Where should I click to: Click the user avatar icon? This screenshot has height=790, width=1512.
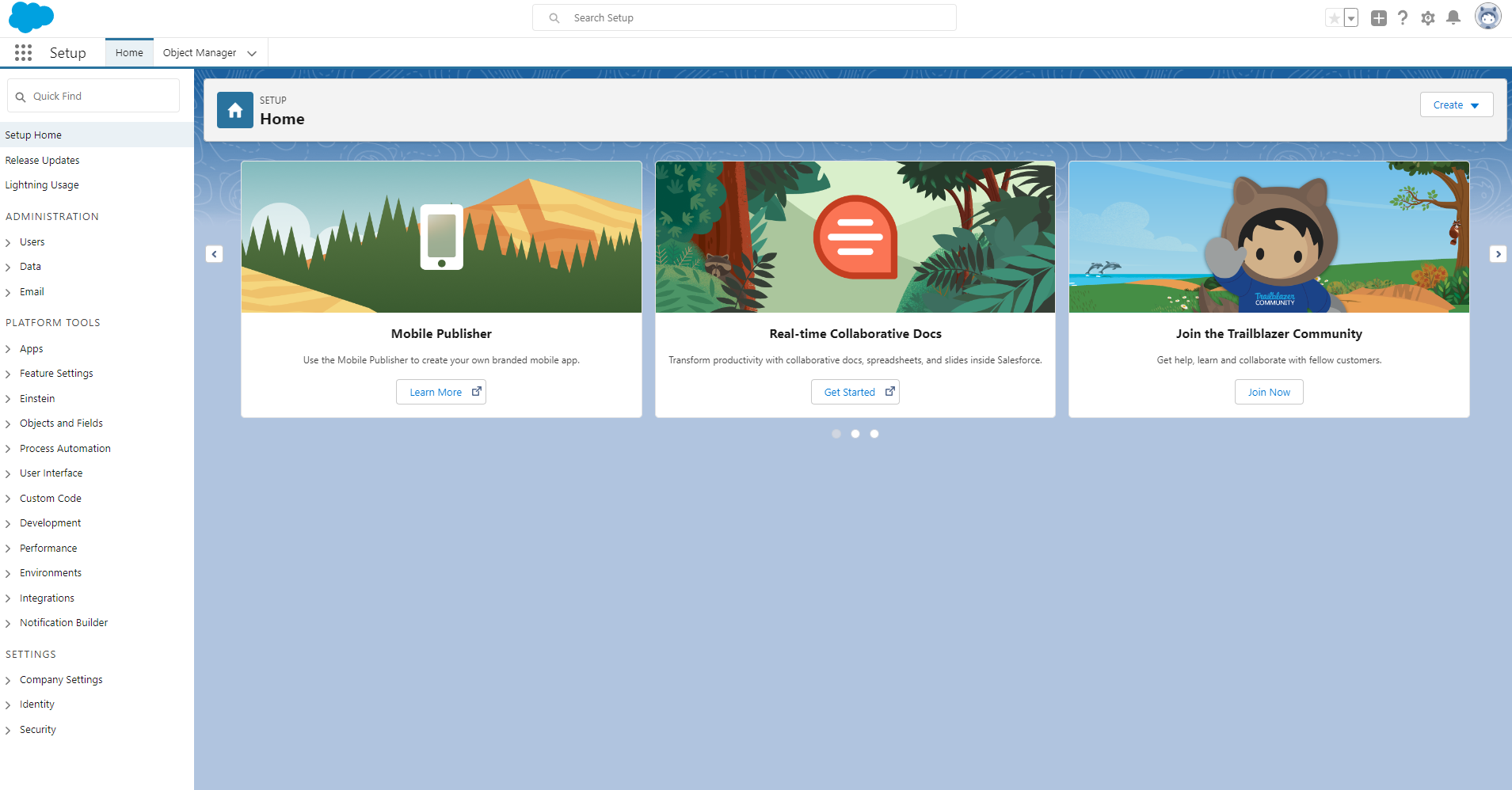[1488, 16]
